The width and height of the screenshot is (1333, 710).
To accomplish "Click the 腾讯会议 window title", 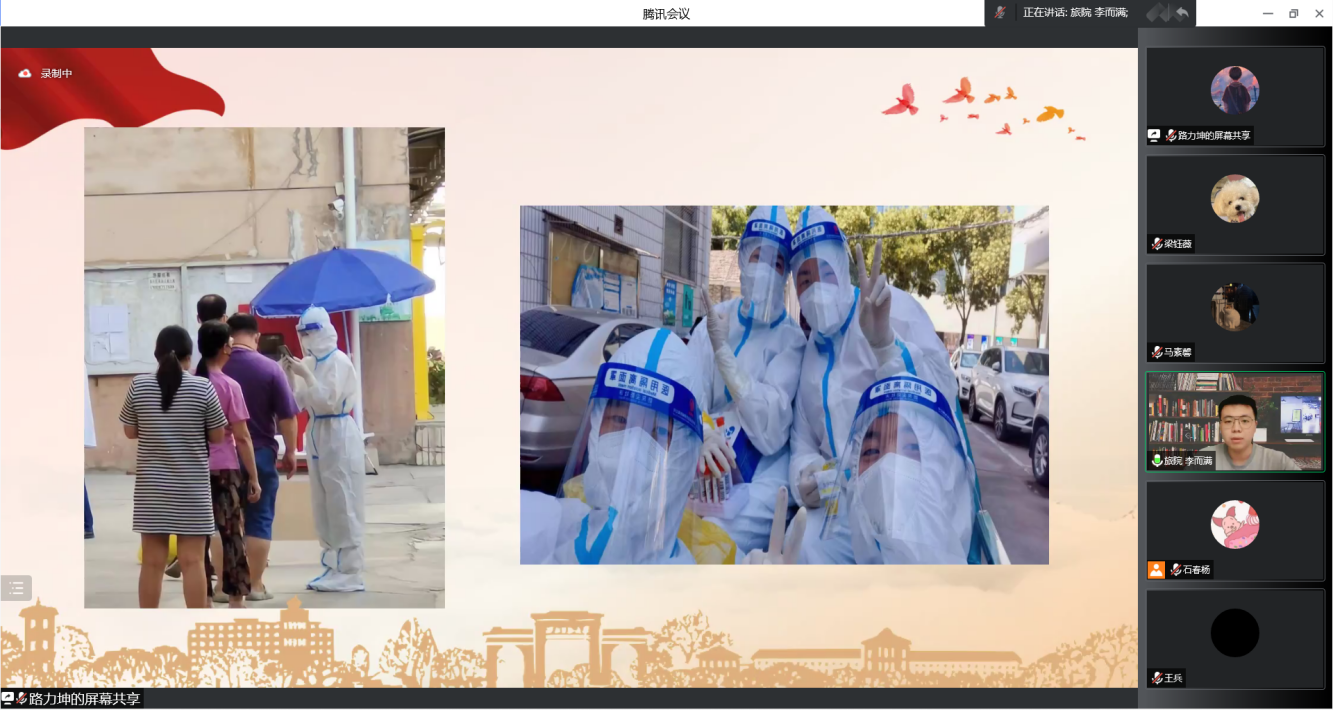I will point(666,13).
